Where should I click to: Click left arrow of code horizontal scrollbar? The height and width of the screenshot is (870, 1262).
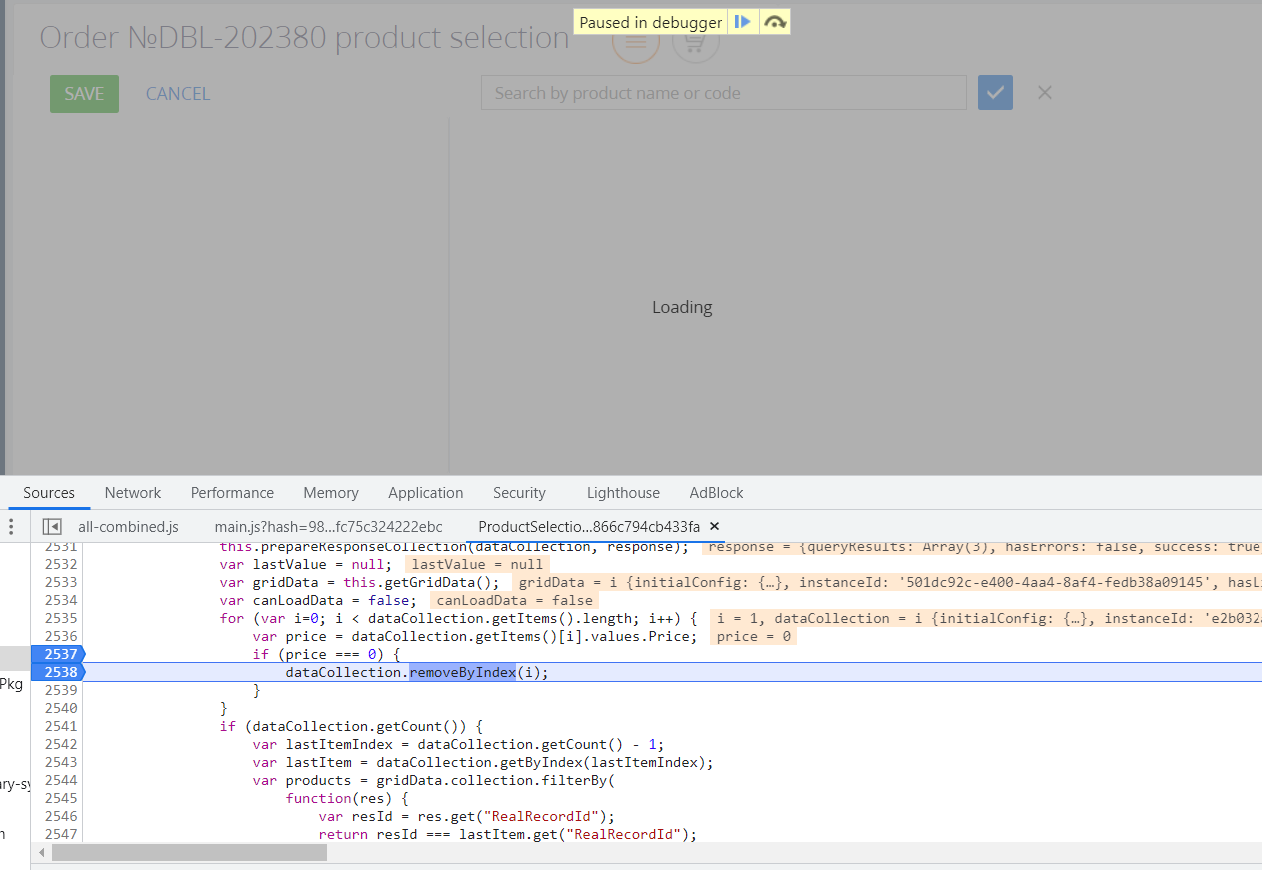pyautogui.click(x=41, y=853)
